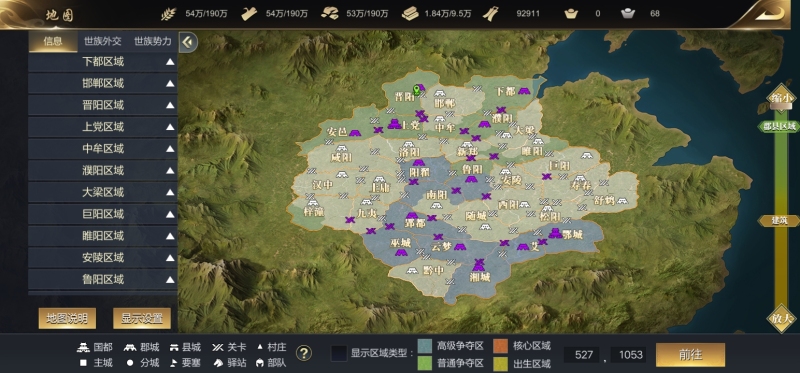Switch to the 世族势力 tab

tap(153, 41)
